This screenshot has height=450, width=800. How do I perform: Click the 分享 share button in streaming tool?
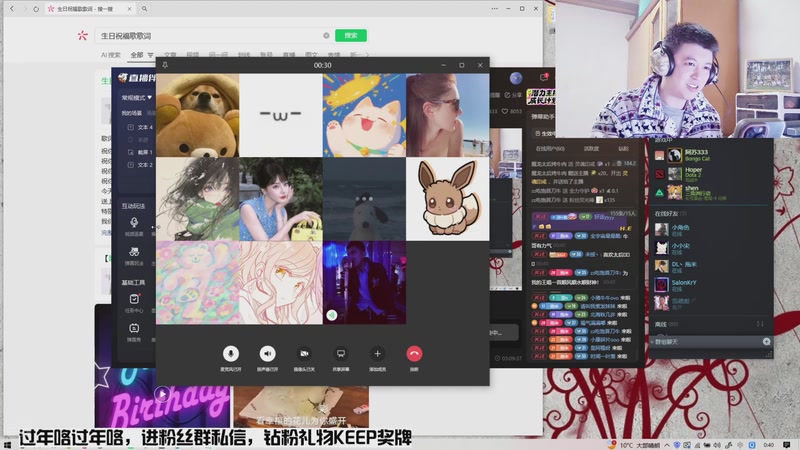(513, 95)
